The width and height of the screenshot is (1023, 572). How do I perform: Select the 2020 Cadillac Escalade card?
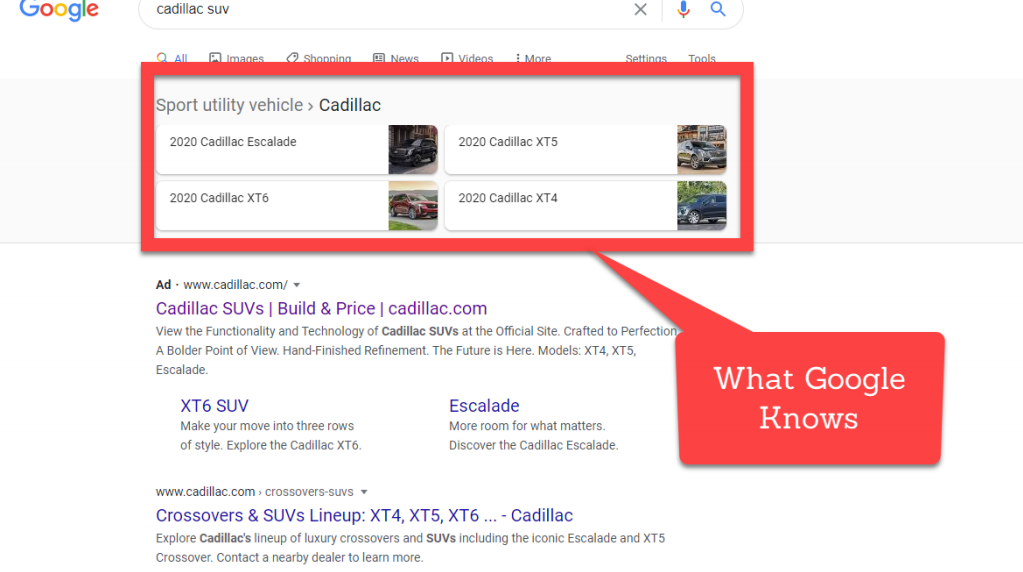[272, 149]
